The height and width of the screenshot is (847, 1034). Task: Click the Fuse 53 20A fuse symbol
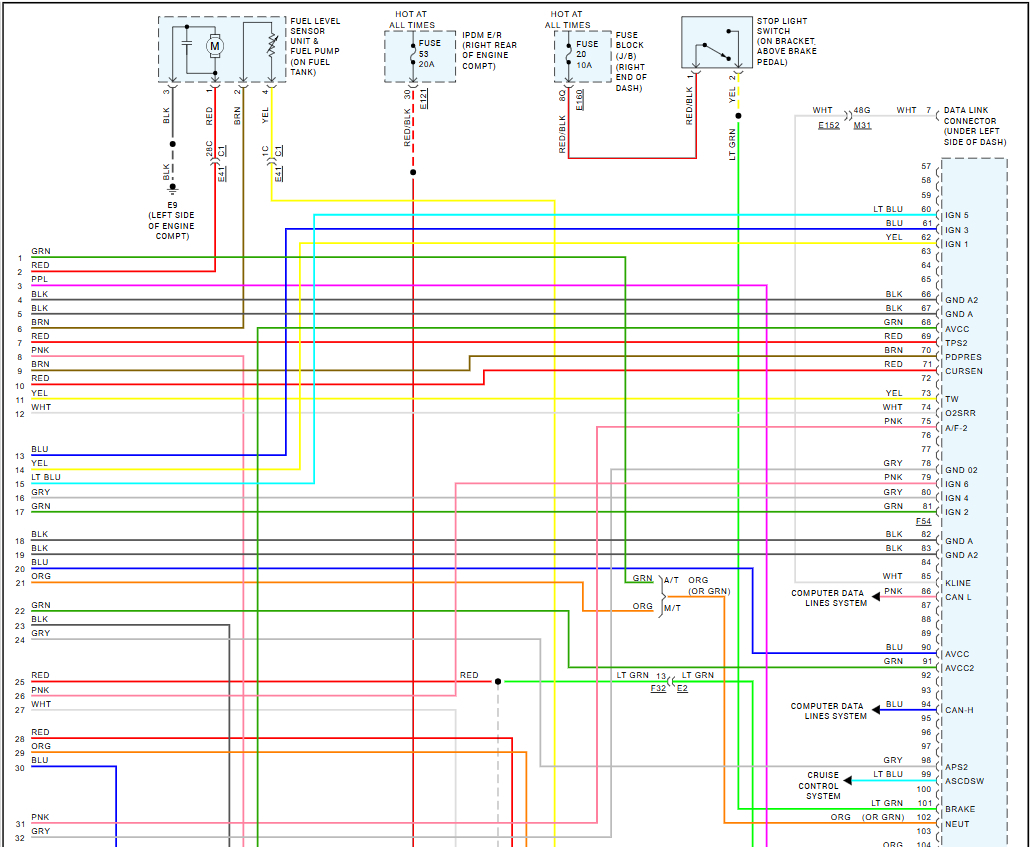coord(413,55)
